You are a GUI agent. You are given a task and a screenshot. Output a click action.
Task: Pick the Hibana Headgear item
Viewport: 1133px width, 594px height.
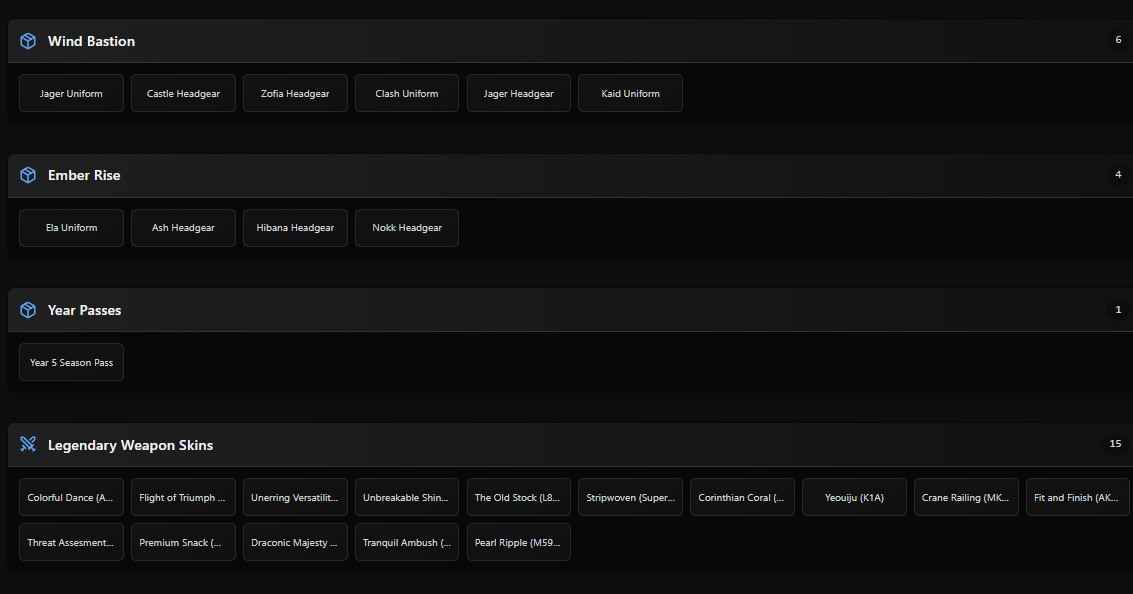[295, 228]
